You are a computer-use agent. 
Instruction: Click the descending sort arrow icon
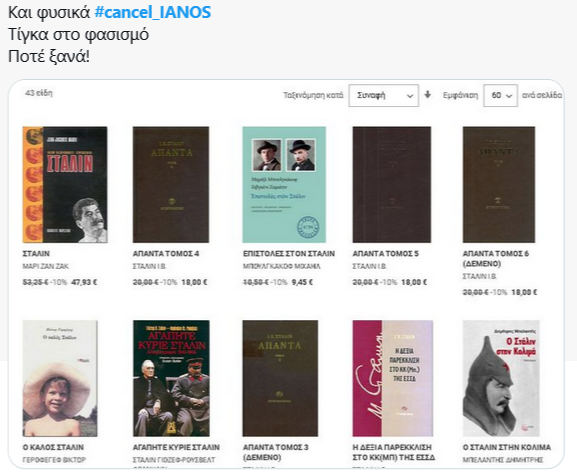(428, 95)
